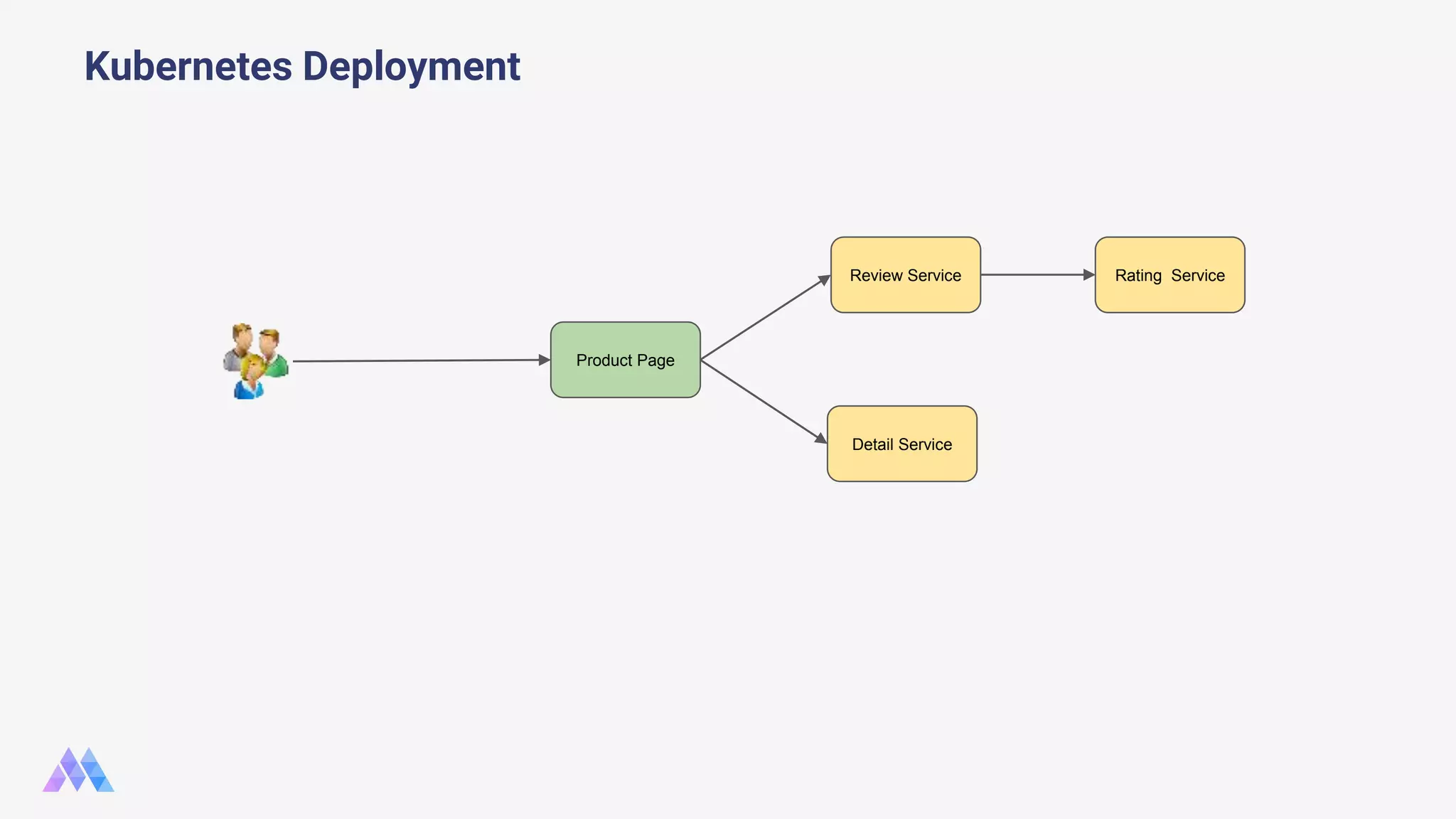Click the mountain logo in bottom corner
The width and height of the screenshot is (1456, 819).
pyautogui.click(x=78, y=770)
